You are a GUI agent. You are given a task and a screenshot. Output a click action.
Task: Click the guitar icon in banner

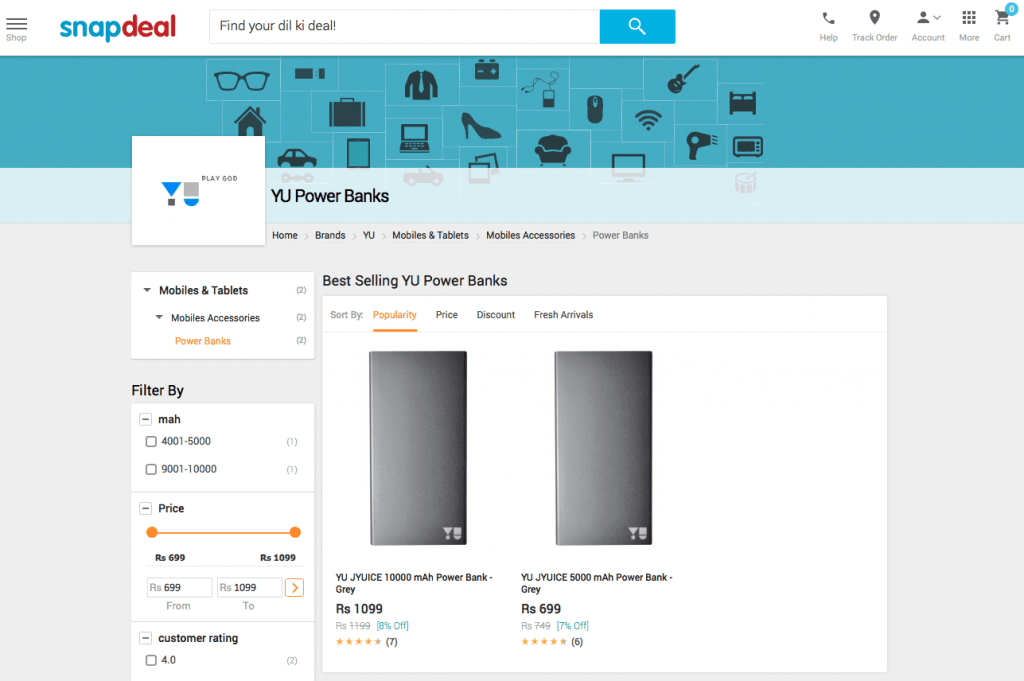pyautogui.click(x=682, y=79)
